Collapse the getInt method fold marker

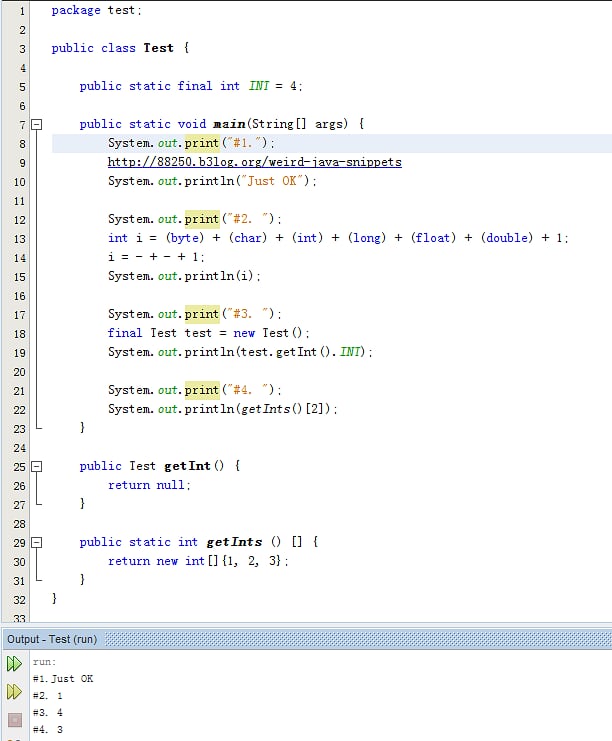37,467
